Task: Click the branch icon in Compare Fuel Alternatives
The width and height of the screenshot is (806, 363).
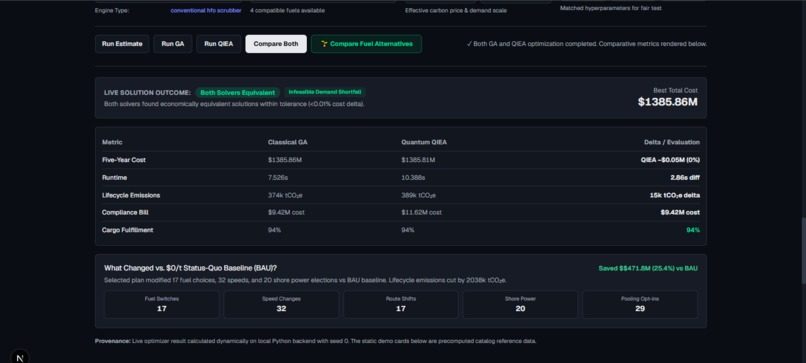Action: pyautogui.click(x=324, y=44)
